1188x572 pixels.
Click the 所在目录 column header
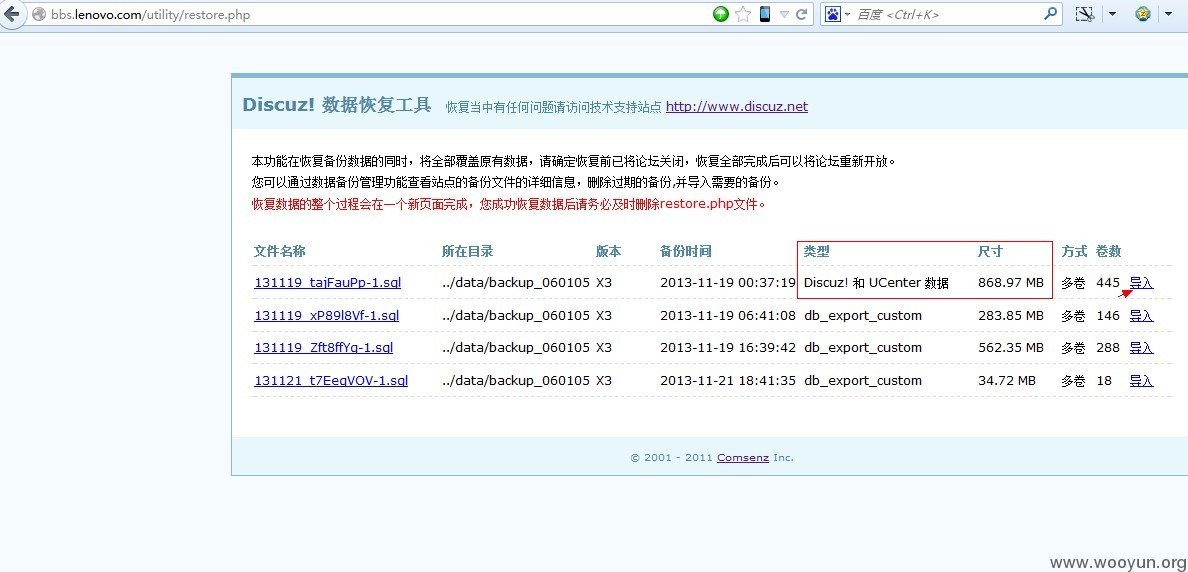(x=467, y=251)
